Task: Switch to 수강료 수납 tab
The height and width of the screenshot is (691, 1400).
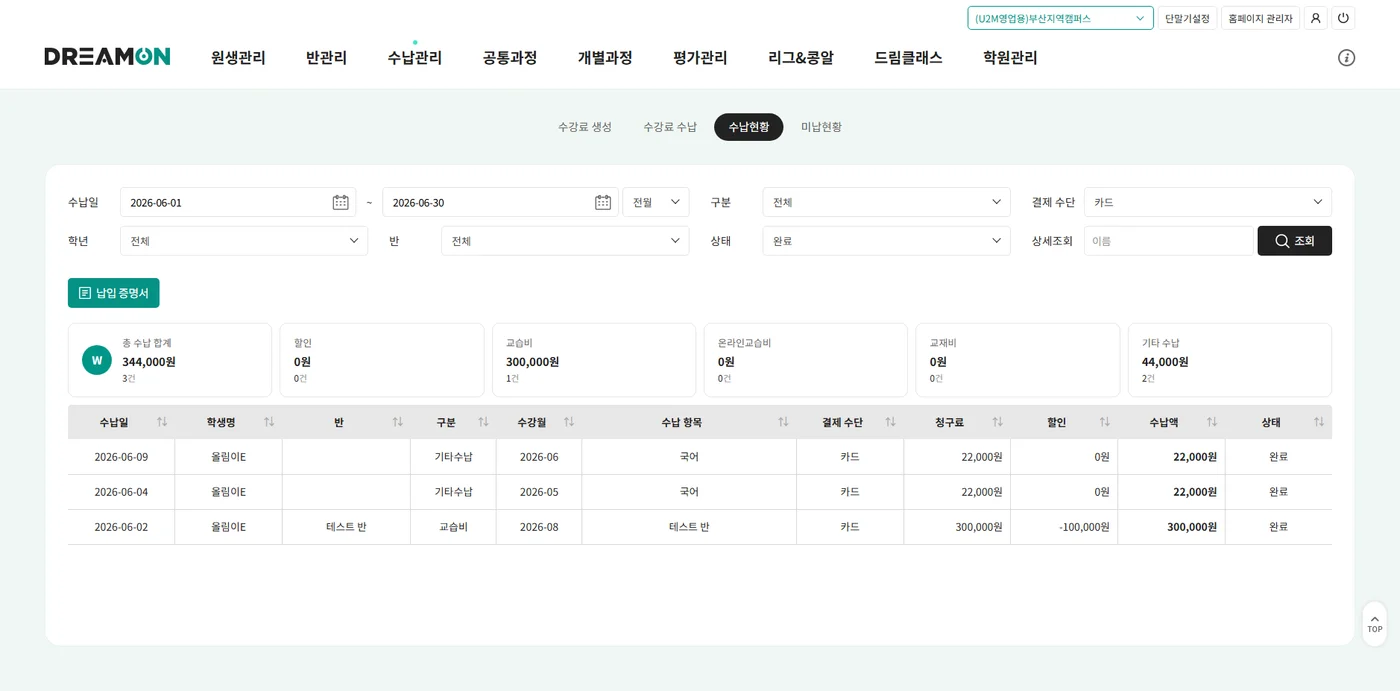Action: (x=670, y=127)
